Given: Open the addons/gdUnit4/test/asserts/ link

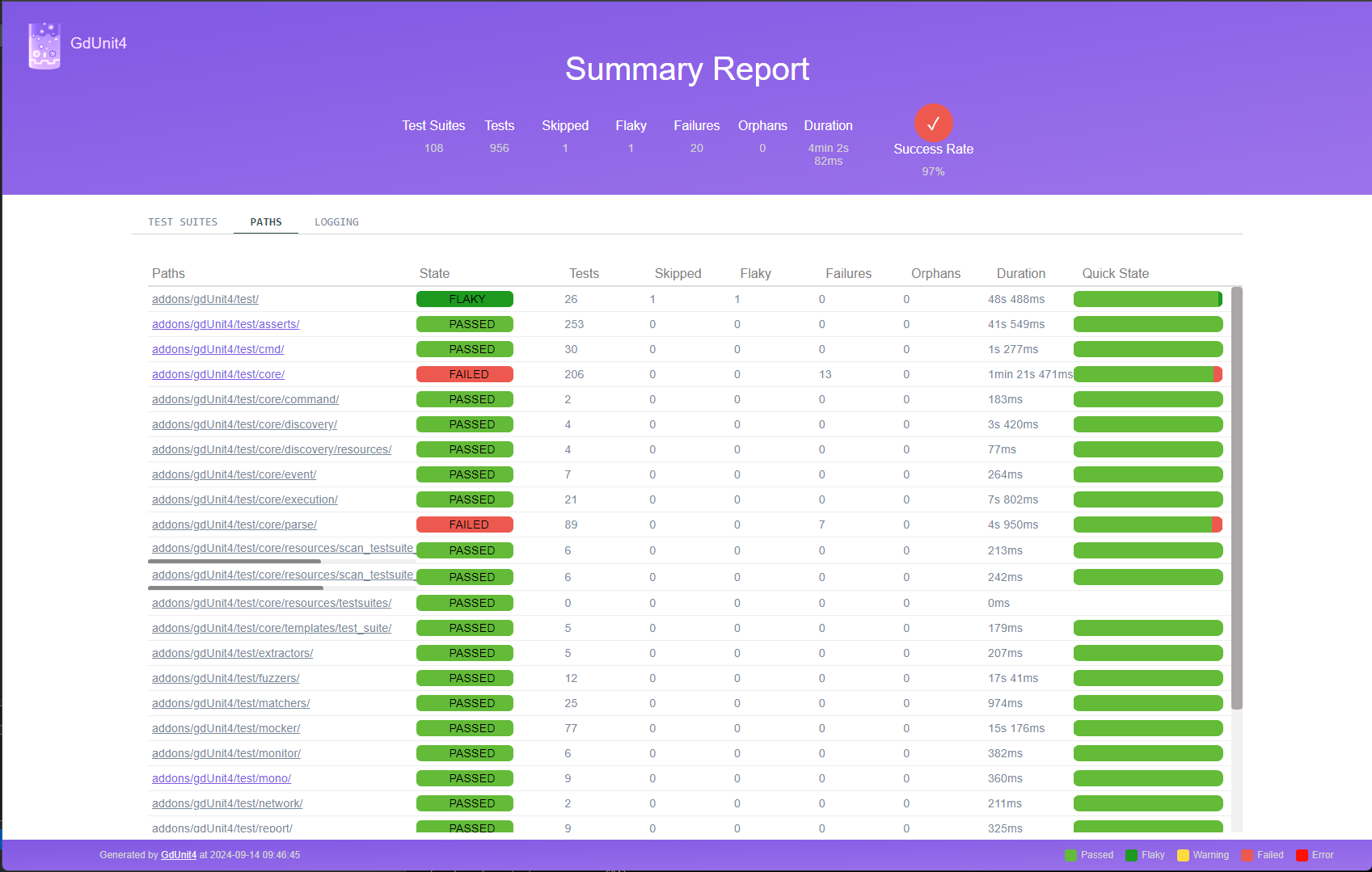Looking at the screenshot, I should (226, 324).
